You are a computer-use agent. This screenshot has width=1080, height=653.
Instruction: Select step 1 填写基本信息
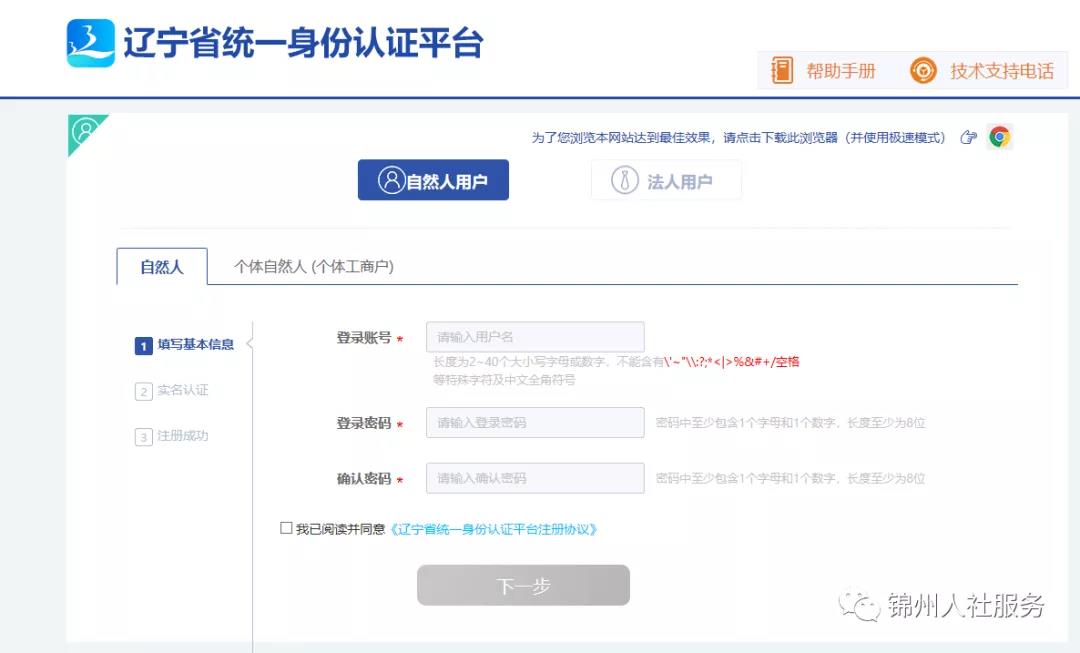185,344
